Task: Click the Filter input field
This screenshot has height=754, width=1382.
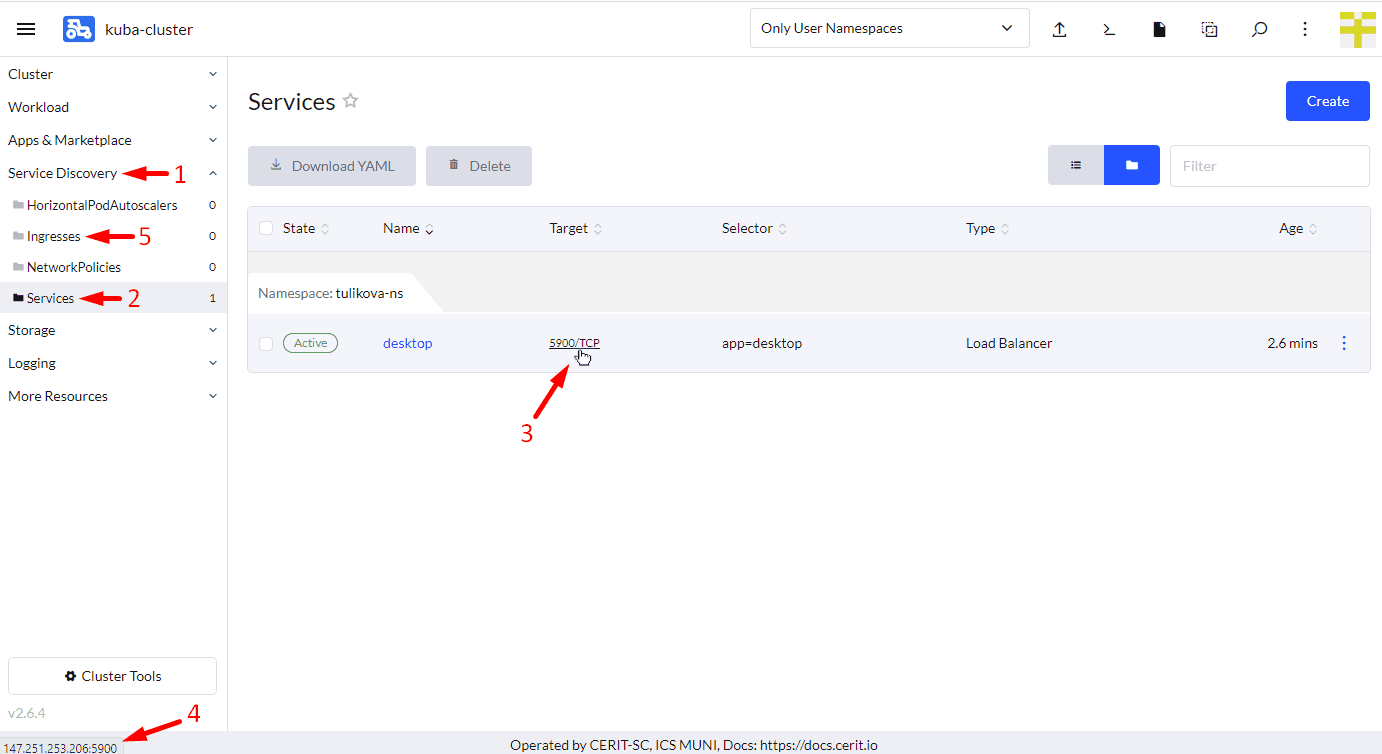Action: [1269, 166]
